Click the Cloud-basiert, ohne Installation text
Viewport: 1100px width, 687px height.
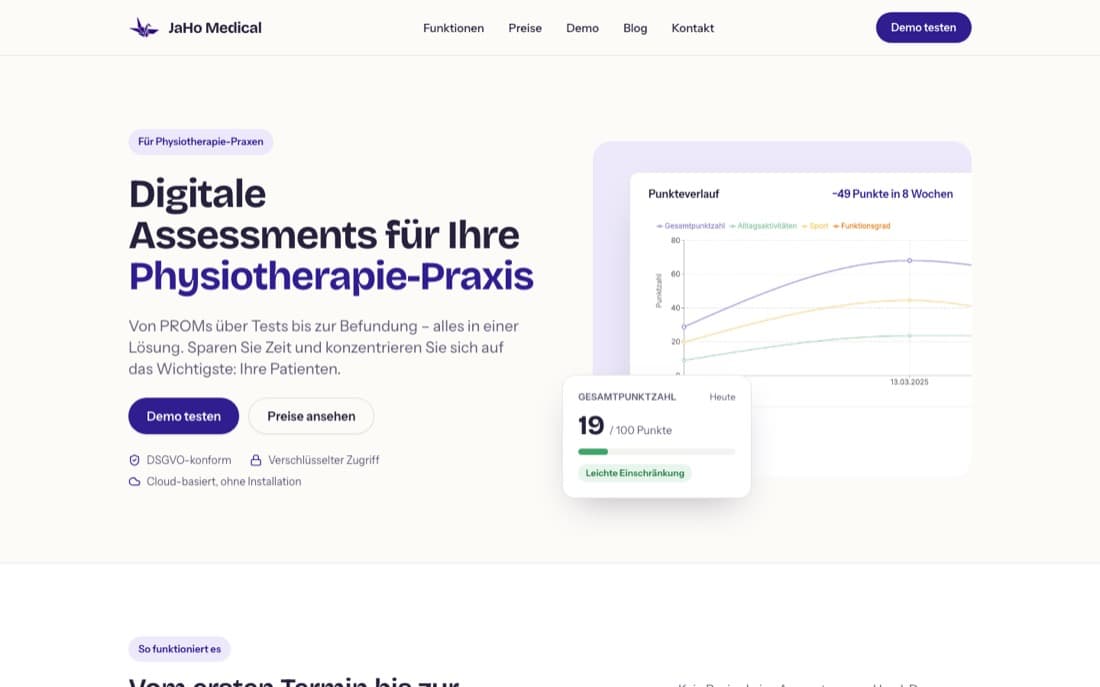click(x=224, y=482)
